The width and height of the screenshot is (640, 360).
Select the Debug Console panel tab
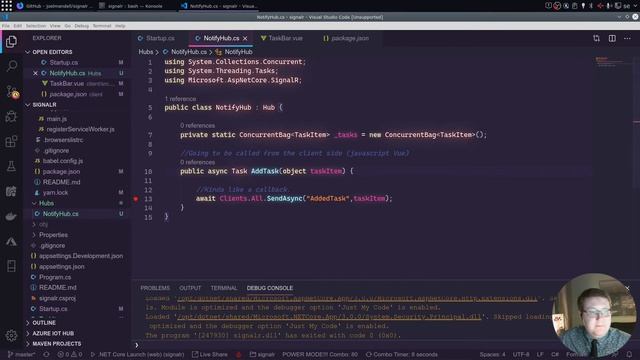(x=270, y=288)
